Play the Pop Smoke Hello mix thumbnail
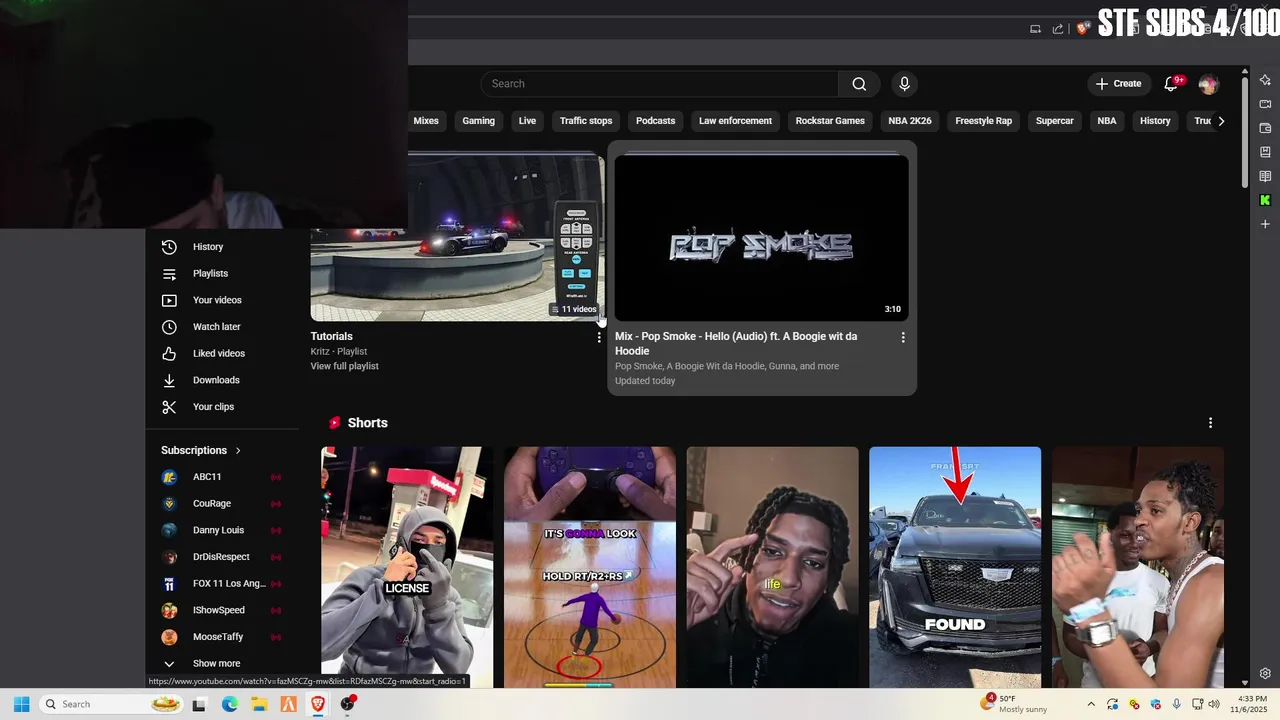 762,238
